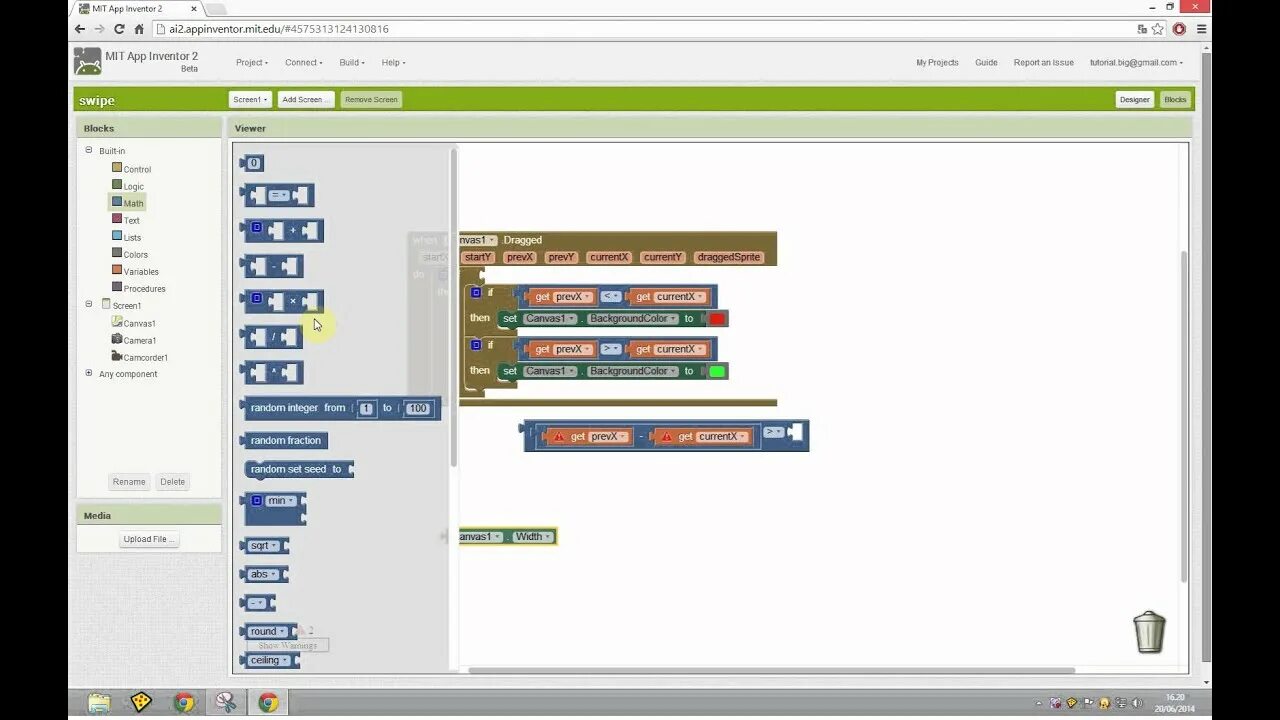Open the Guide link
Viewport: 1280px width, 720px height.
click(986, 62)
